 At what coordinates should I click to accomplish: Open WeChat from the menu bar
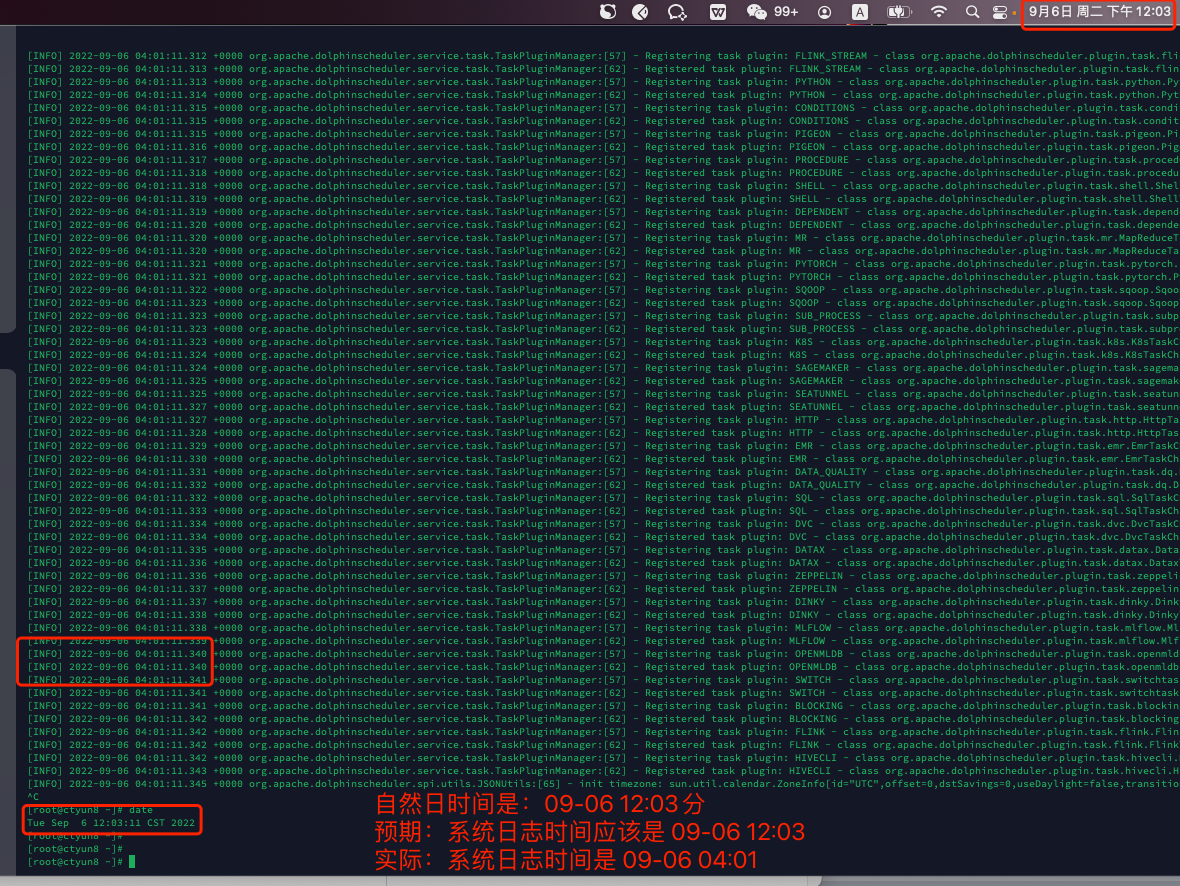[756, 12]
